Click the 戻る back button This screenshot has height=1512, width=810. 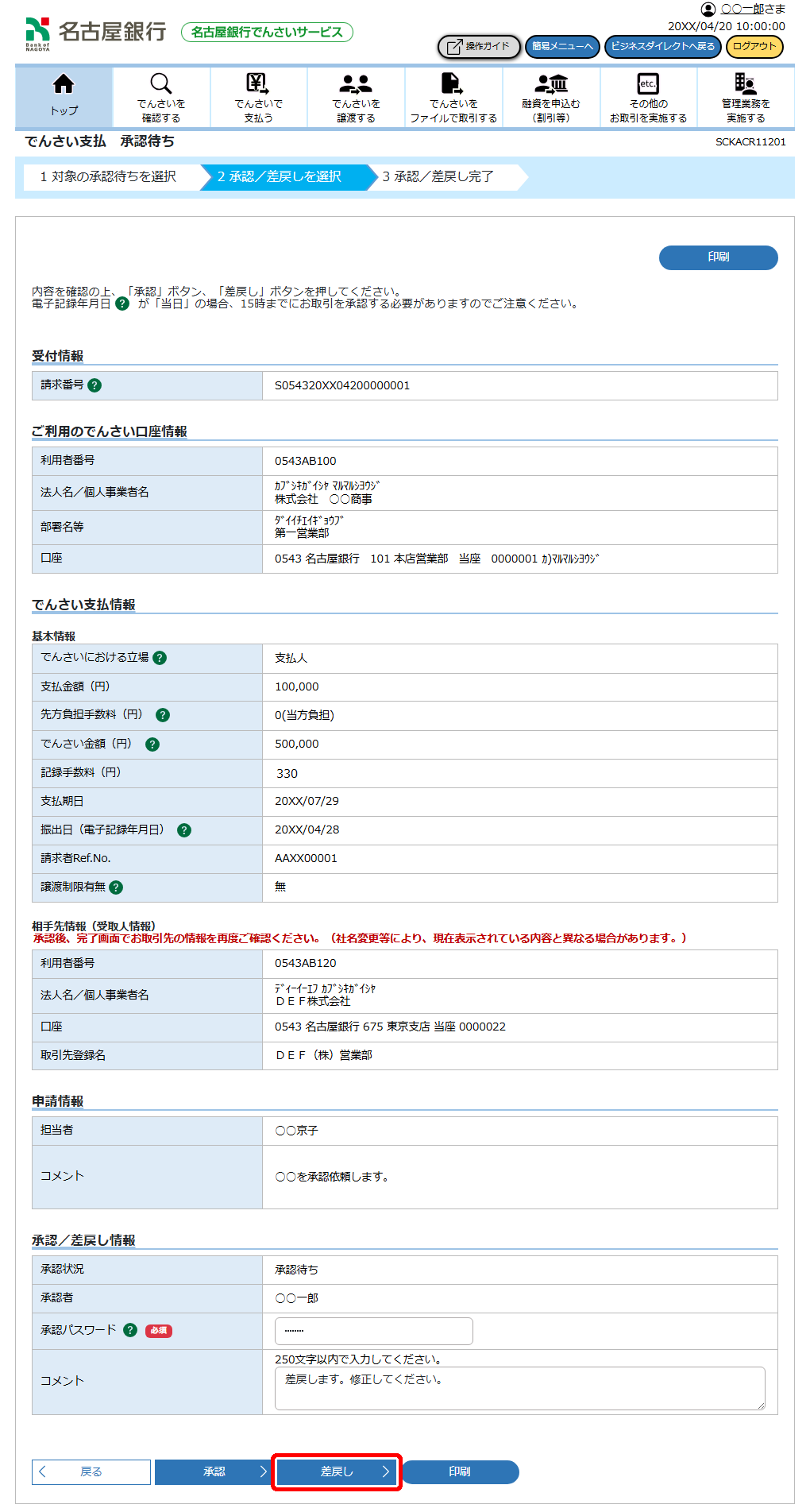91,1471
